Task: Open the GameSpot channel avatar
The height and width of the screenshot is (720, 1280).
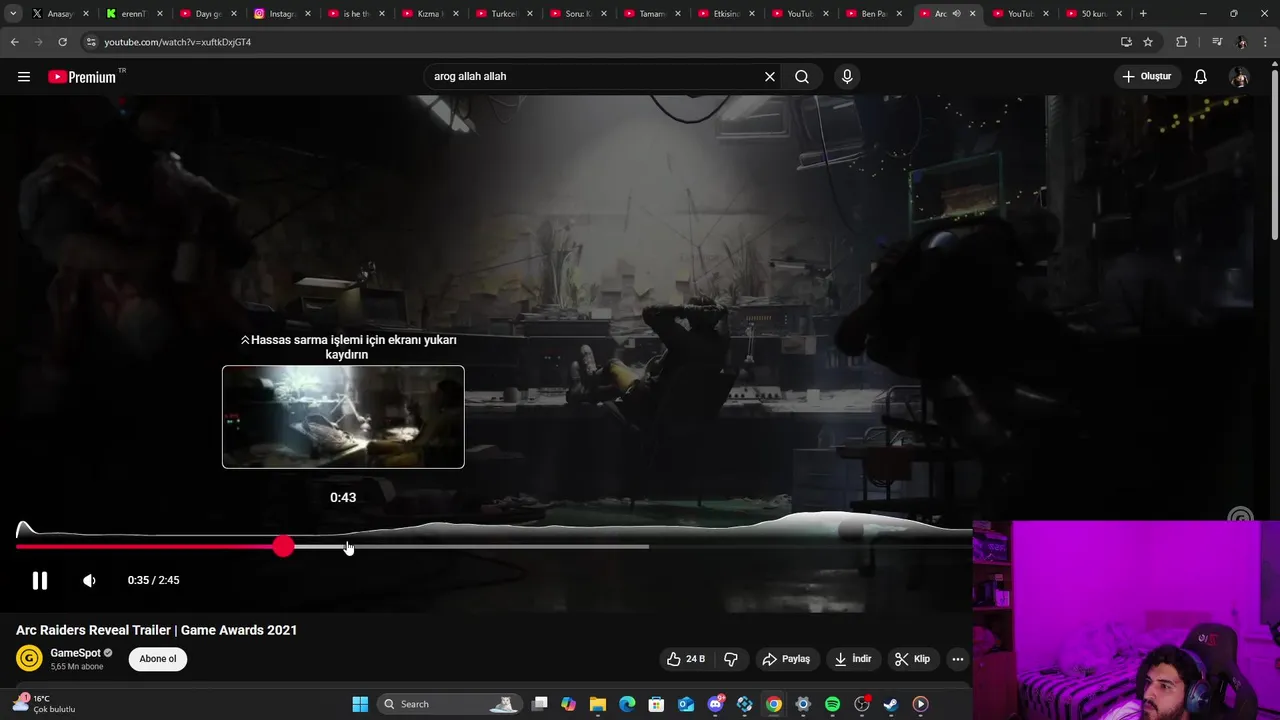Action: pos(29,658)
